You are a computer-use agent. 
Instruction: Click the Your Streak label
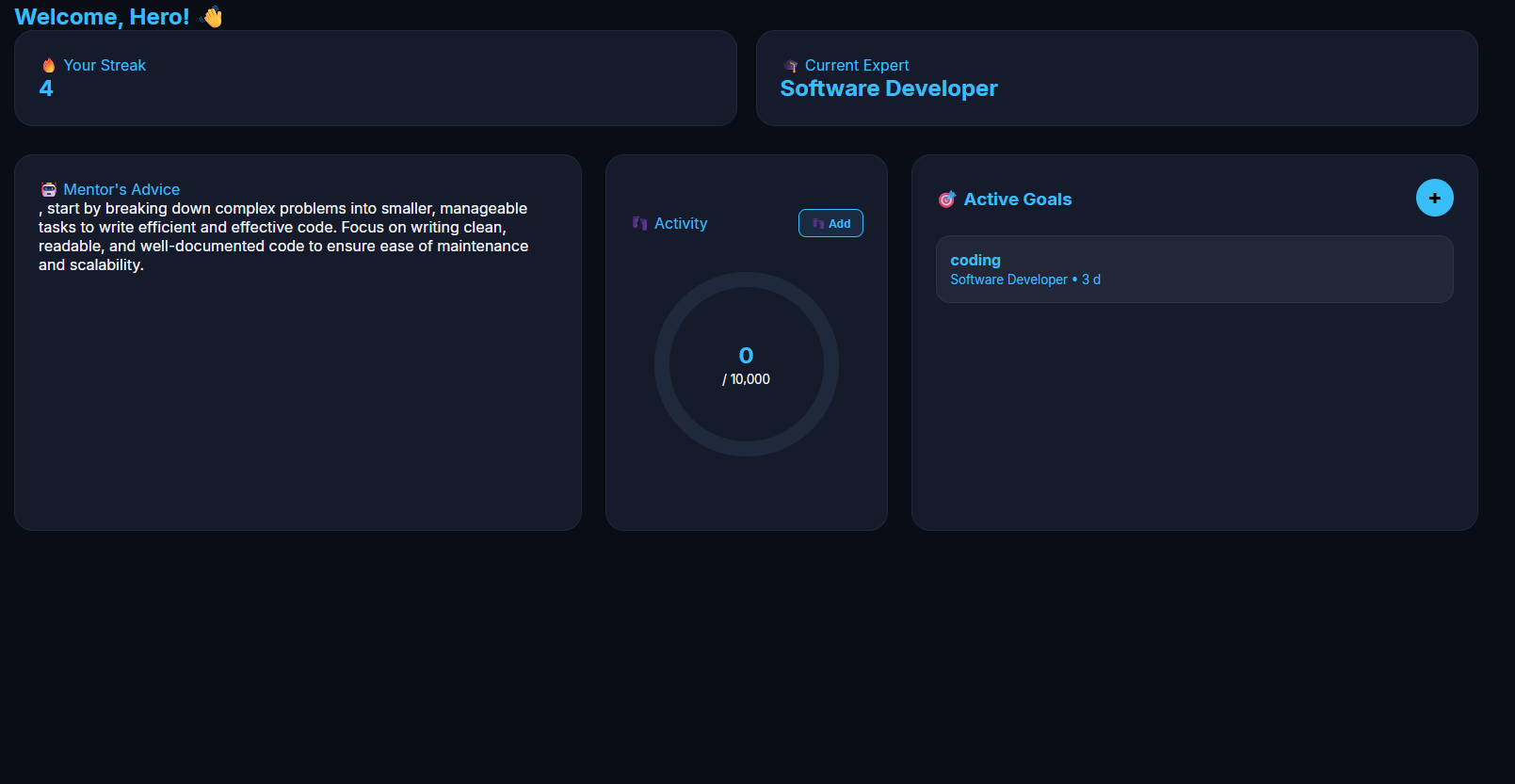(105, 65)
